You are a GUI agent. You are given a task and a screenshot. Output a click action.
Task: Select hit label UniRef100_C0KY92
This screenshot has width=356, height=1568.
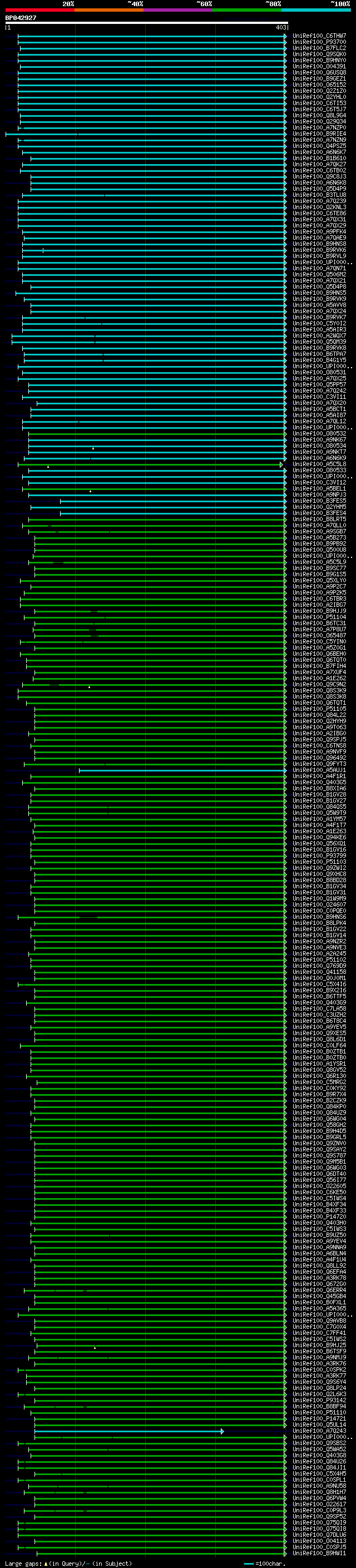coord(319,1089)
